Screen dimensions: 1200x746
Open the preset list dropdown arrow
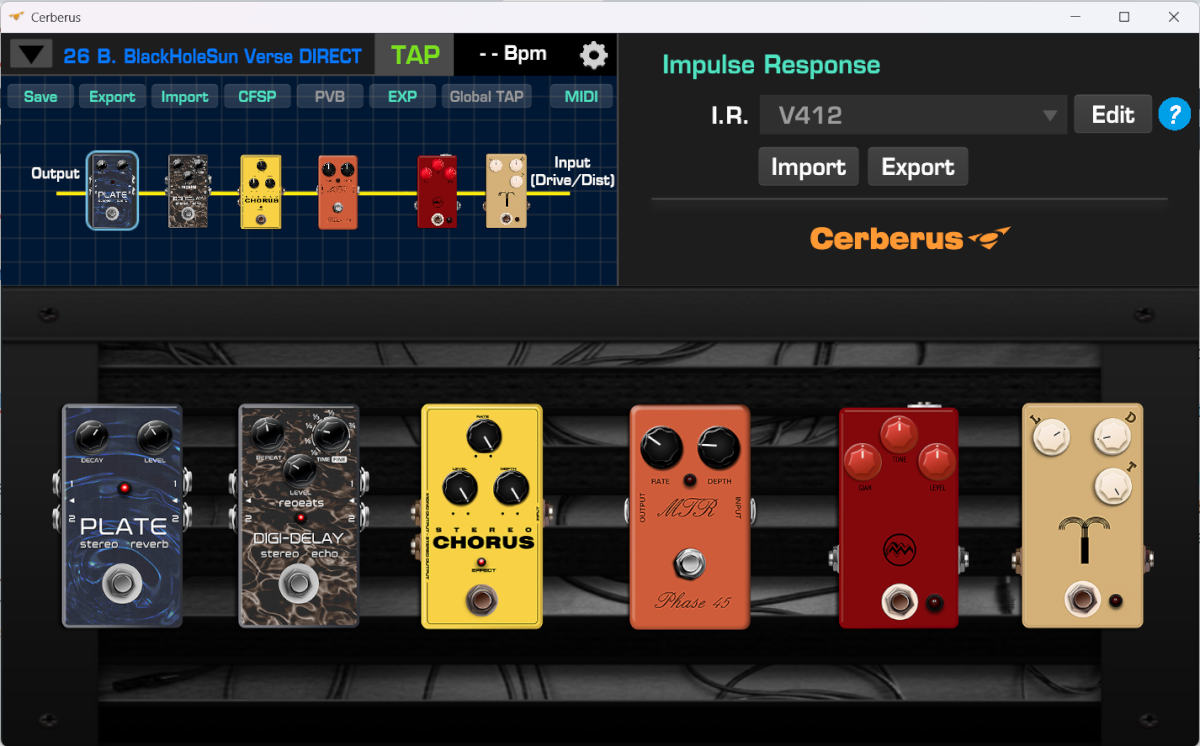[31, 54]
